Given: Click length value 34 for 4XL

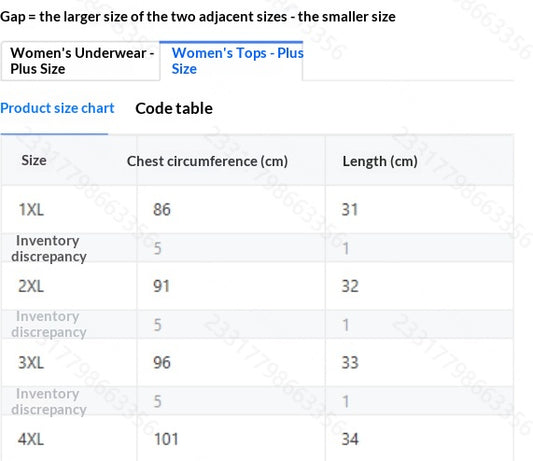Looking at the screenshot, I should click(350, 439).
